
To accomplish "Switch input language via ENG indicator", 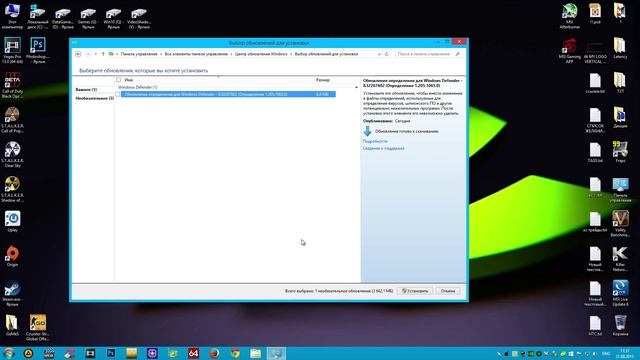I will [606, 353].
